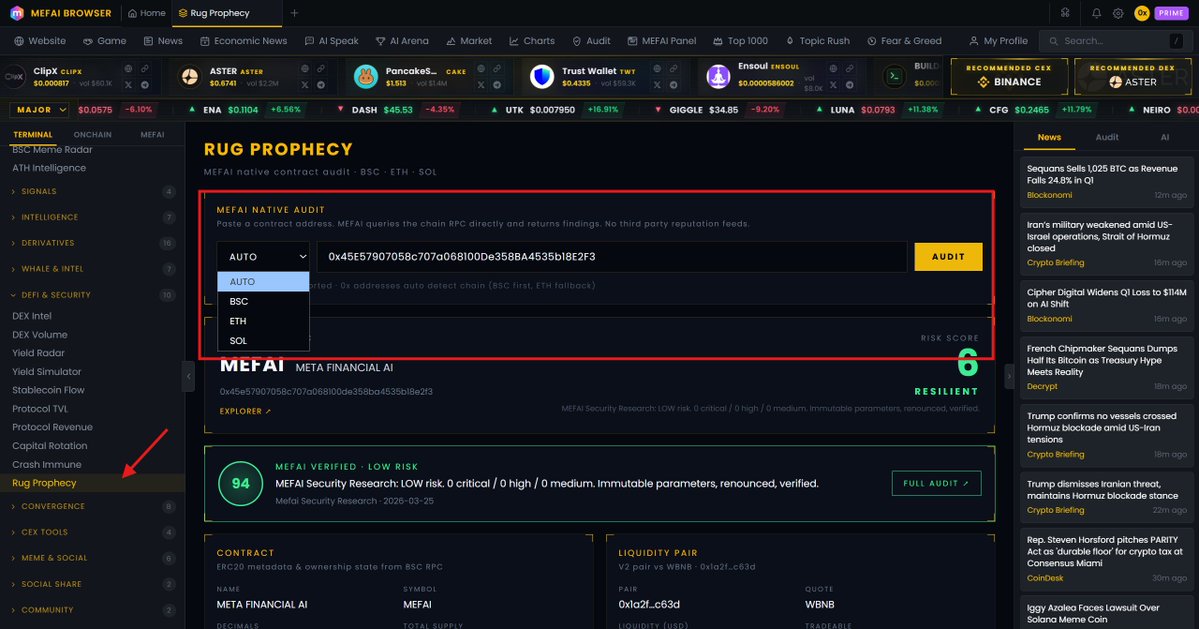Read 'Sequans Sells 1,025 BTC' news

pos(1106,182)
